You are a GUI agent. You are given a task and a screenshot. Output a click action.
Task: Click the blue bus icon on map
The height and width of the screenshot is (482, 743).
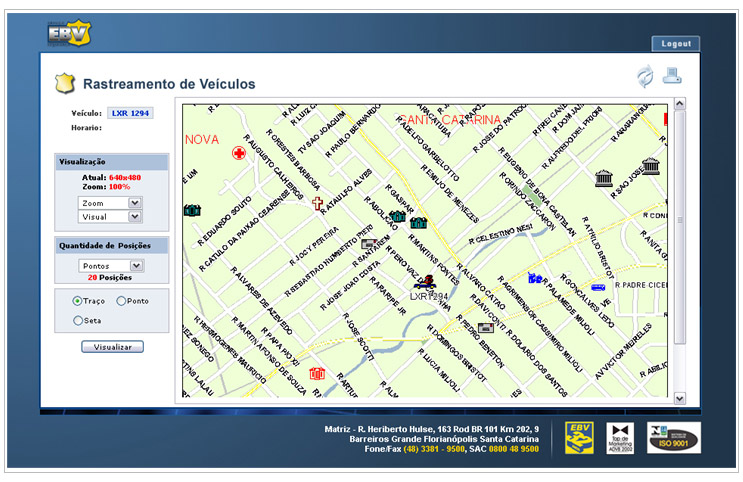pyautogui.click(x=598, y=285)
